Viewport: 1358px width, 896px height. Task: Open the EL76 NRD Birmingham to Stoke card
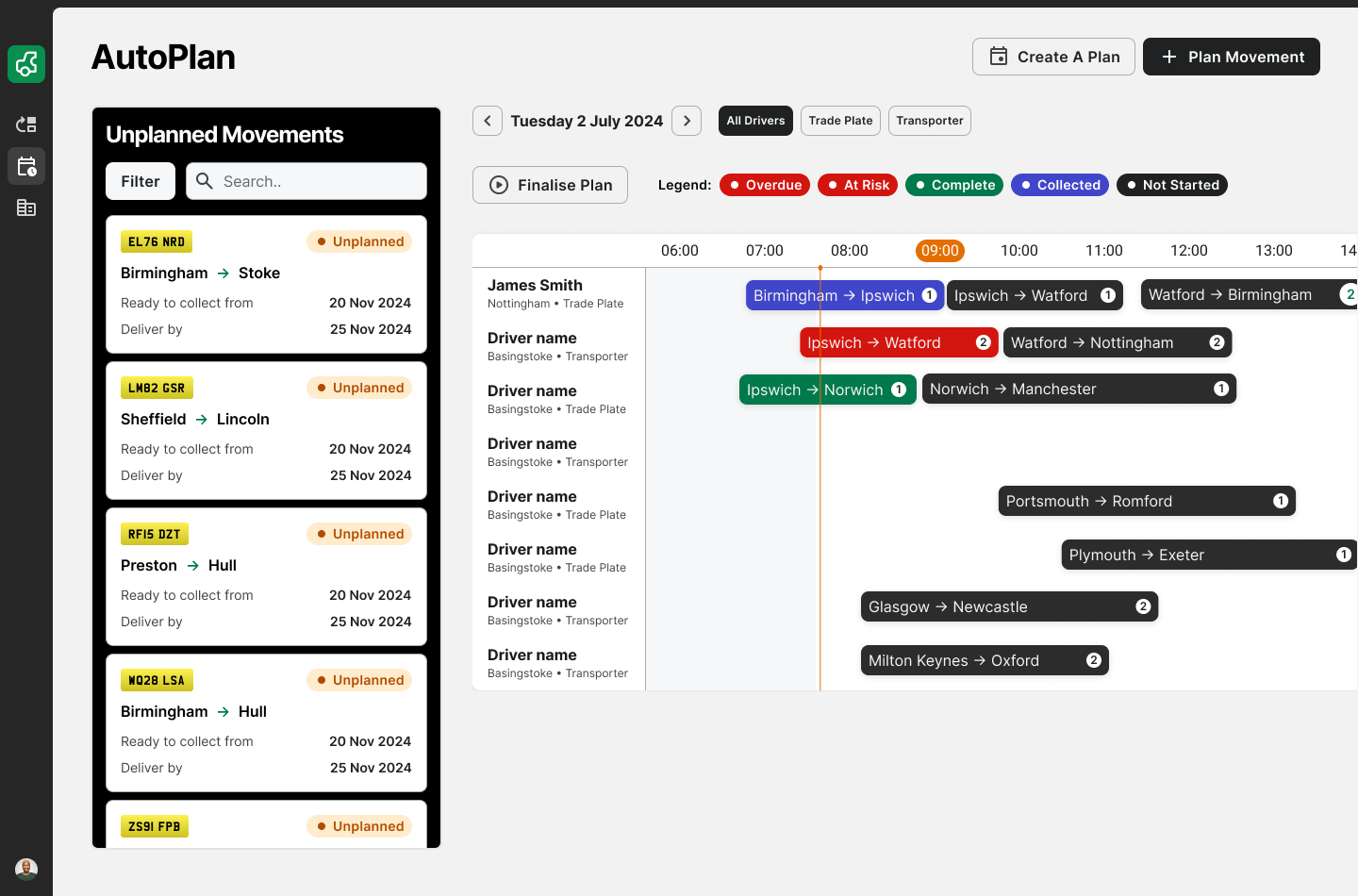tap(266, 285)
